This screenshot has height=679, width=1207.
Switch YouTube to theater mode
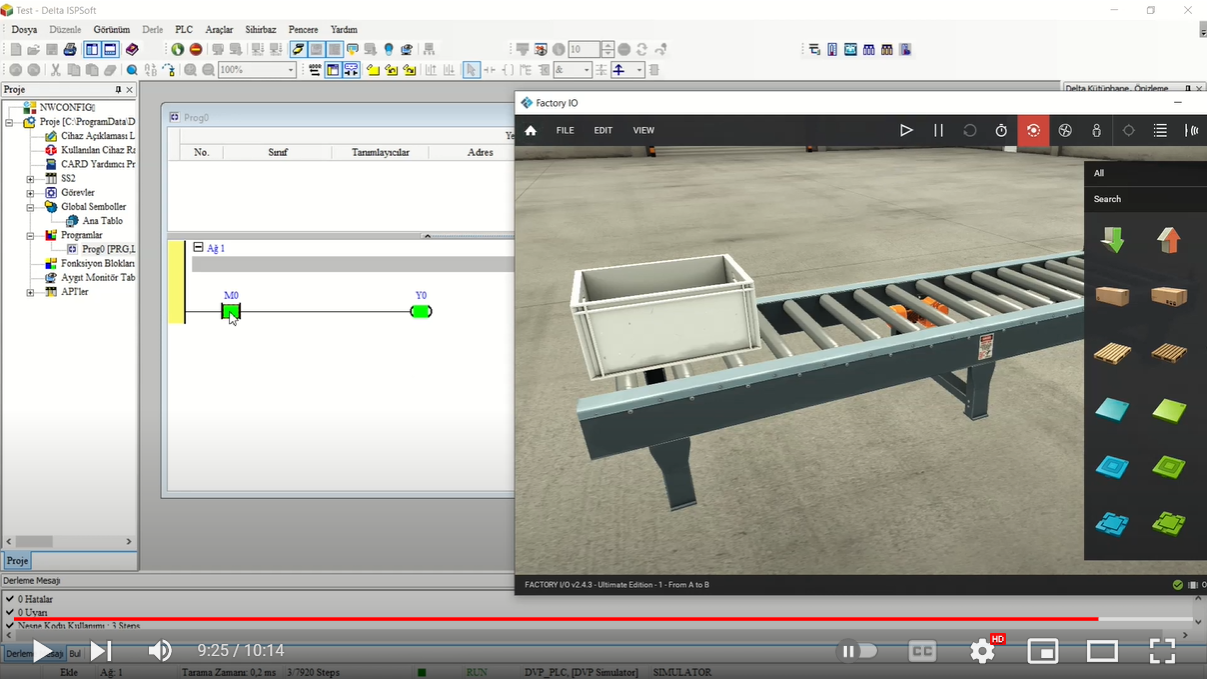tap(1102, 651)
